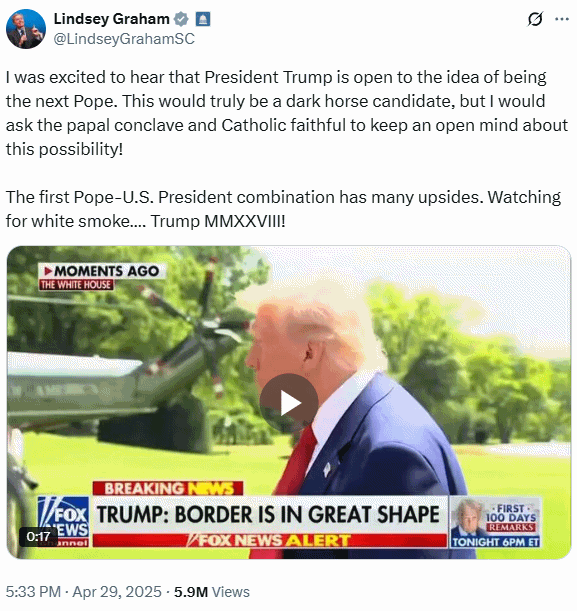The height and width of the screenshot is (611, 577).
Task: Click the 5:33 PM Apr 29, 2025 timestamp
Action: point(83,592)
